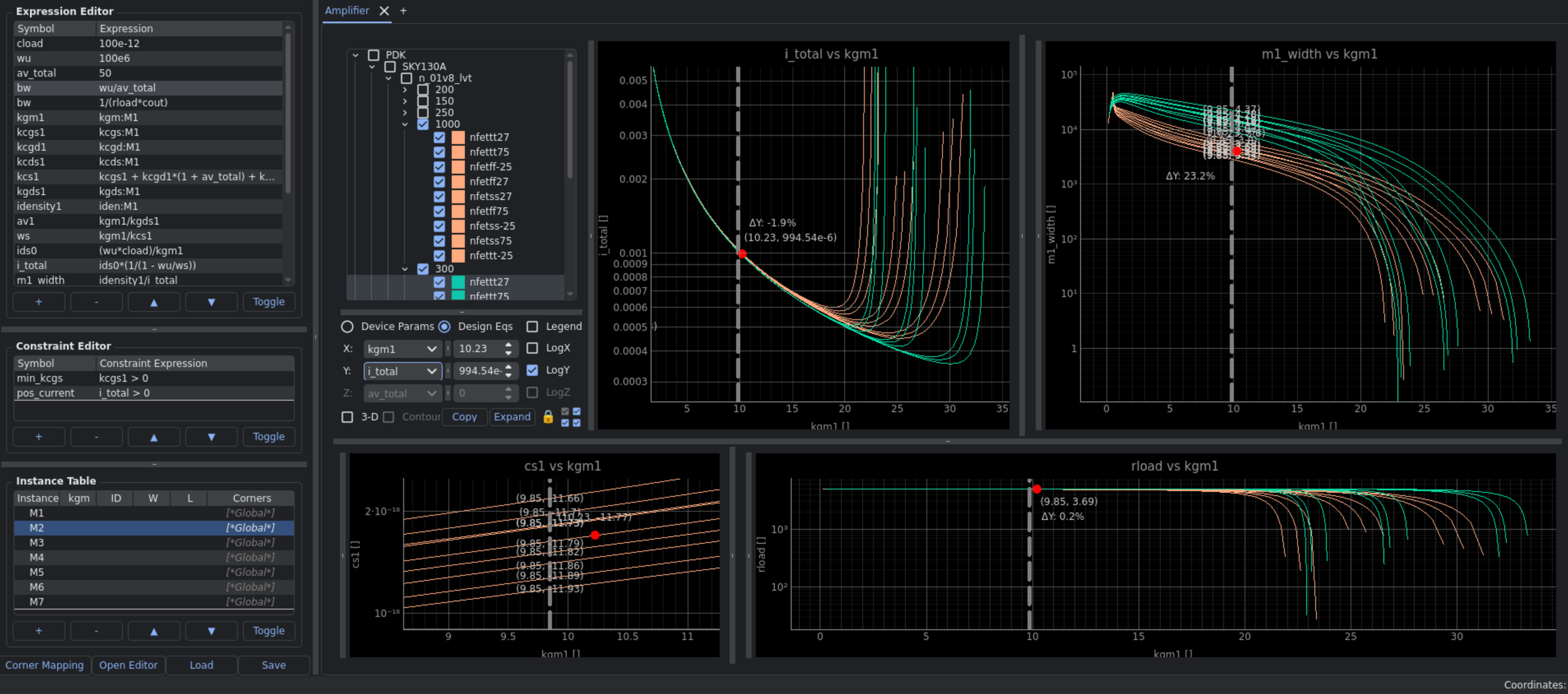The image size is (1568, 694).
Task: Close the Amplifier tab with its X icon
Action: (384, 11)
